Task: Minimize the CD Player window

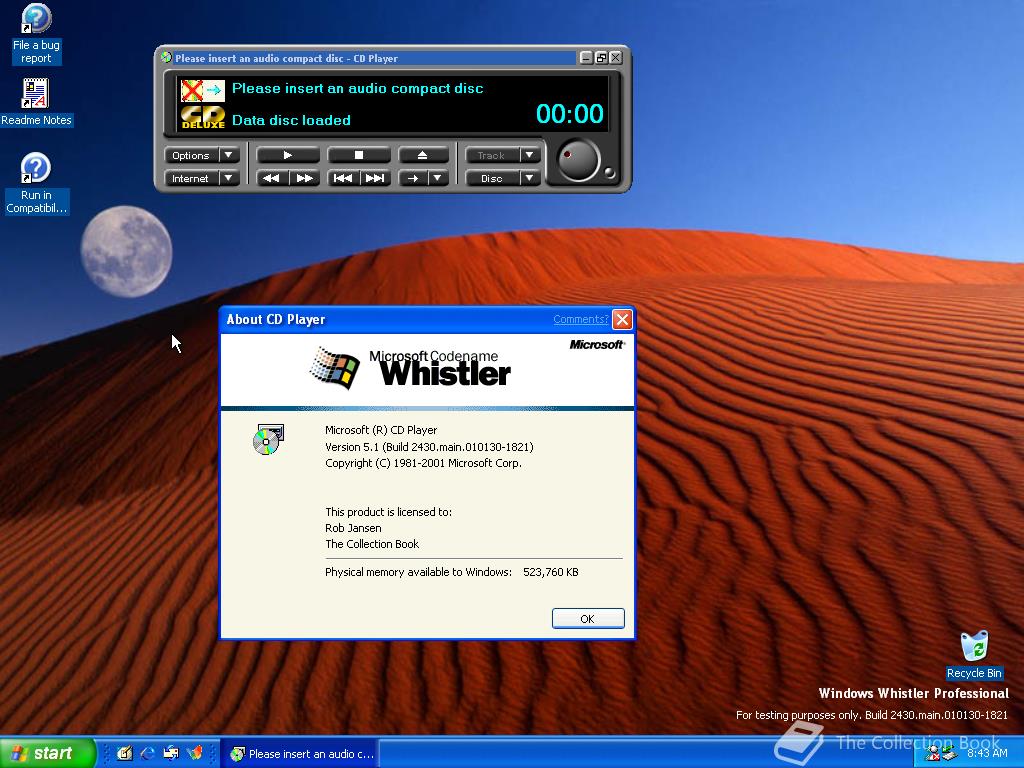Action: coord(586,58)
